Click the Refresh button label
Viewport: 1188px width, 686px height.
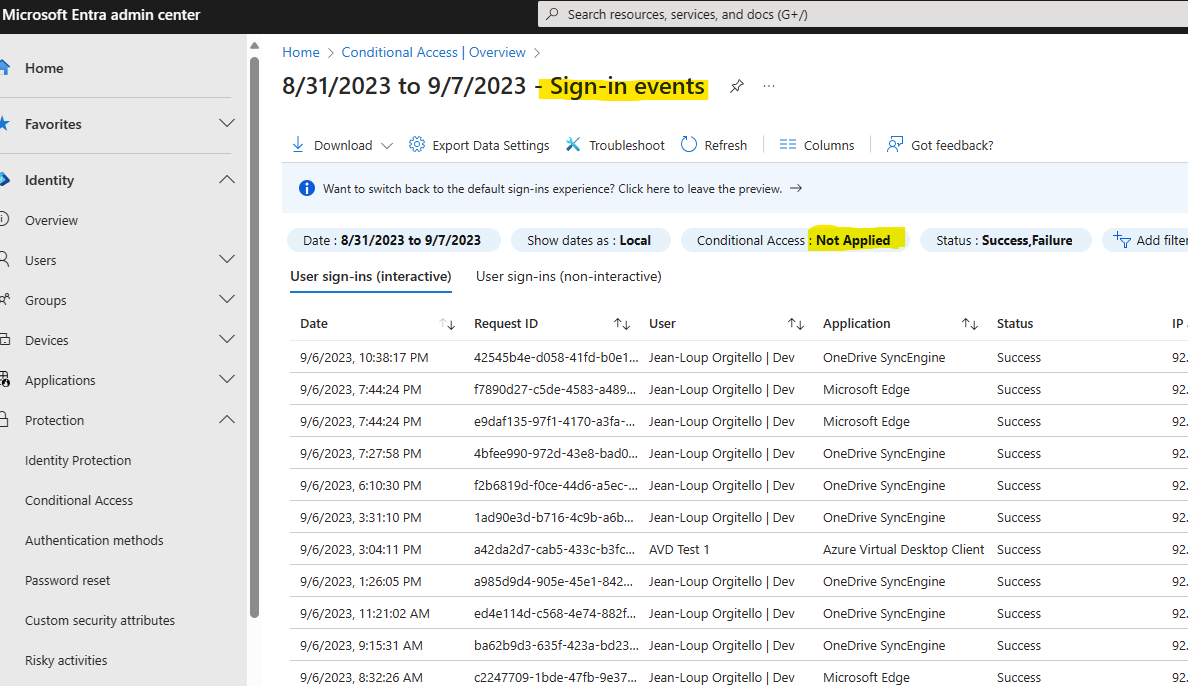pyautogui.click(x=726, y=146)
